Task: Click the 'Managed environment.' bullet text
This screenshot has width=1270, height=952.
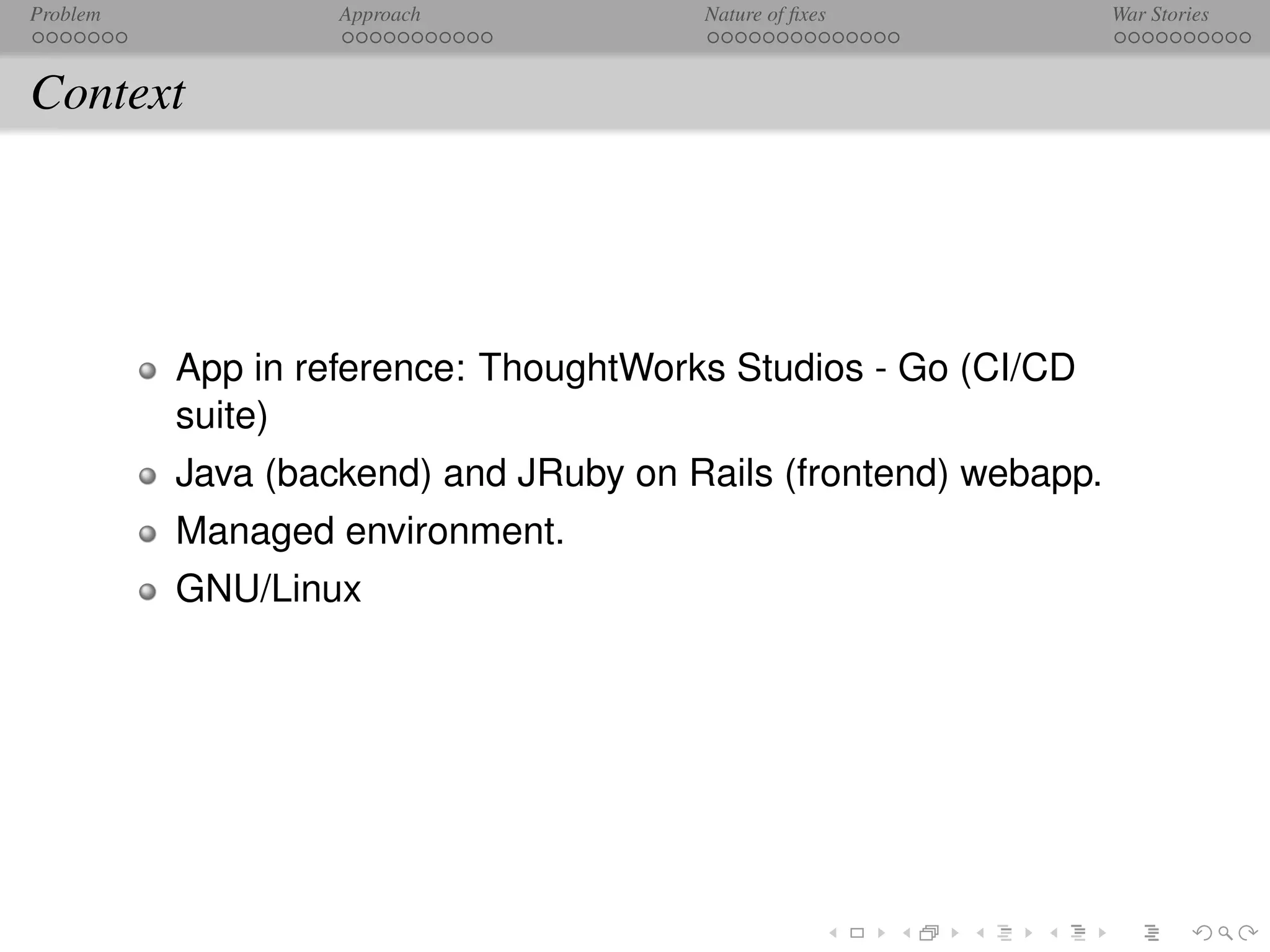Action: click(370, 532)
